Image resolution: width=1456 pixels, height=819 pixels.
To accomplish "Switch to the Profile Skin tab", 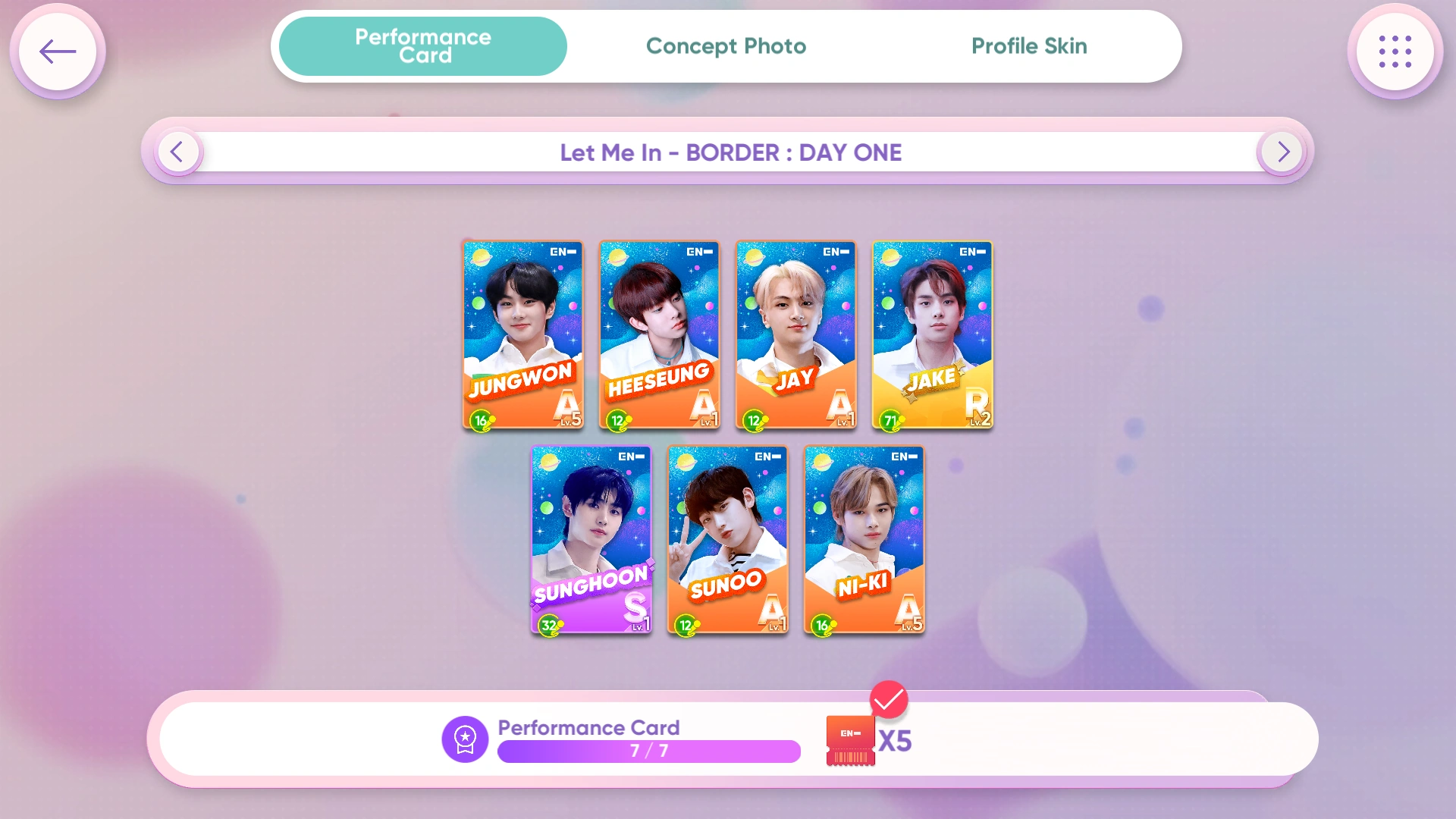I will pos(1029,46).
